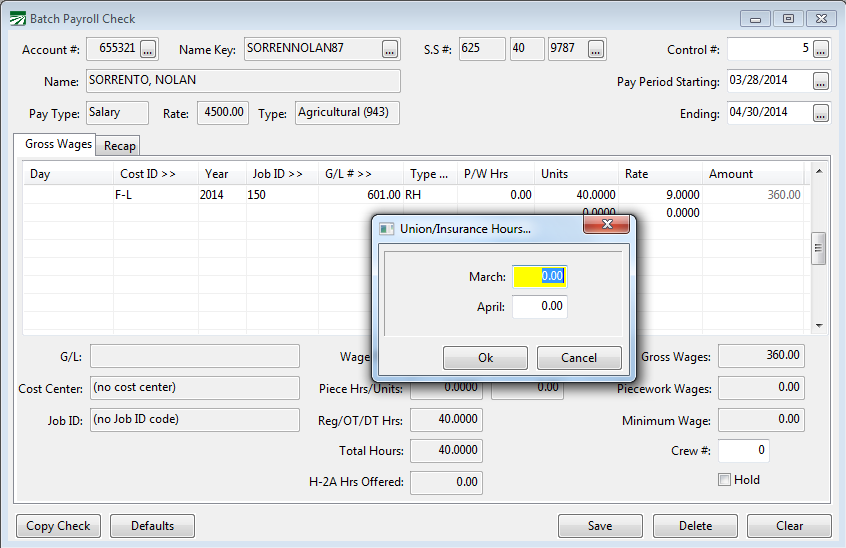Enable the Hold checkbox
Image resolution: width=846 pixels, height=548 pixels.
725,480
